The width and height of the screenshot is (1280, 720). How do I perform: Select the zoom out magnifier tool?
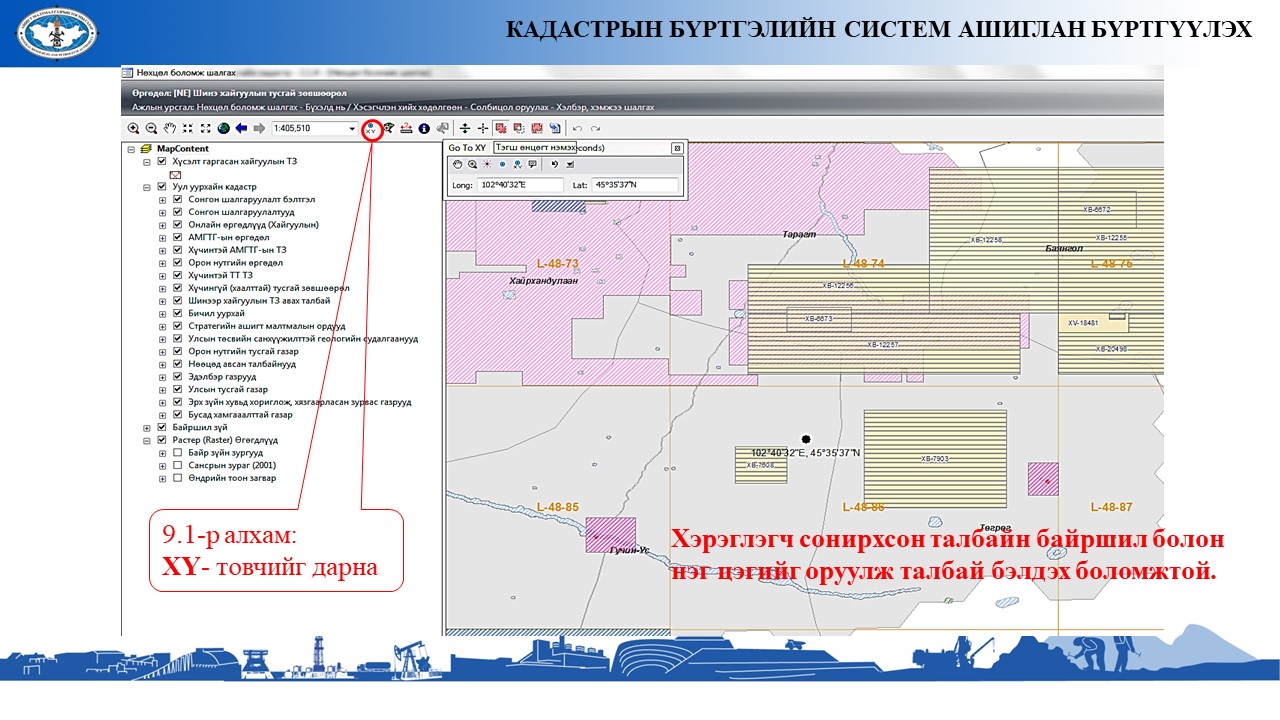151,129
